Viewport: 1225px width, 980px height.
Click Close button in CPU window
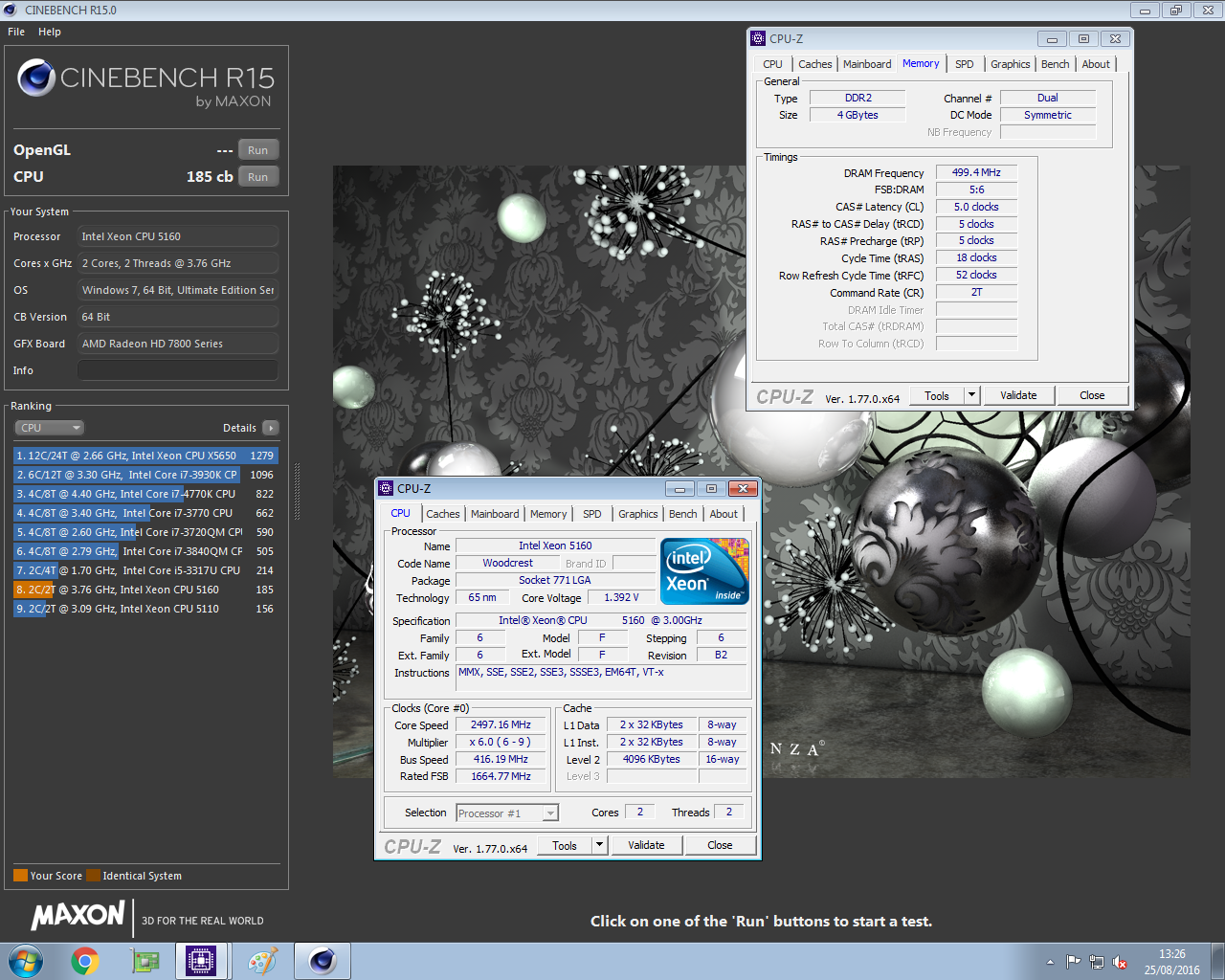(720, 845)
